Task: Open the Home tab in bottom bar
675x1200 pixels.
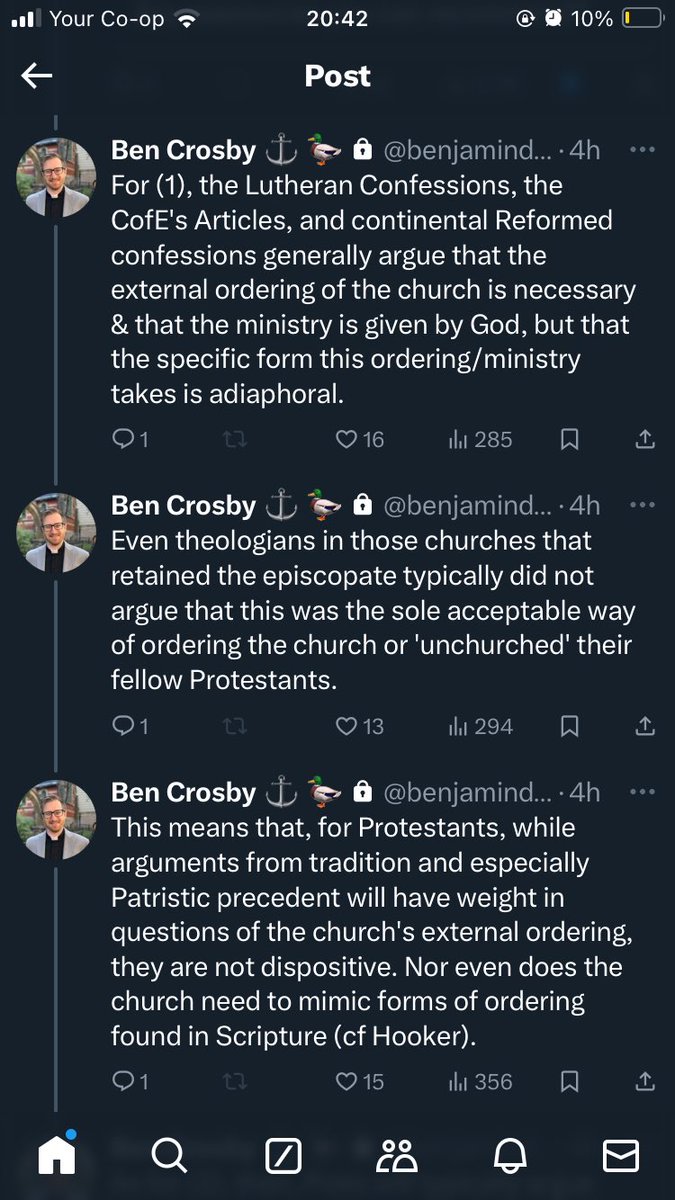Action: click(57, 1155)
